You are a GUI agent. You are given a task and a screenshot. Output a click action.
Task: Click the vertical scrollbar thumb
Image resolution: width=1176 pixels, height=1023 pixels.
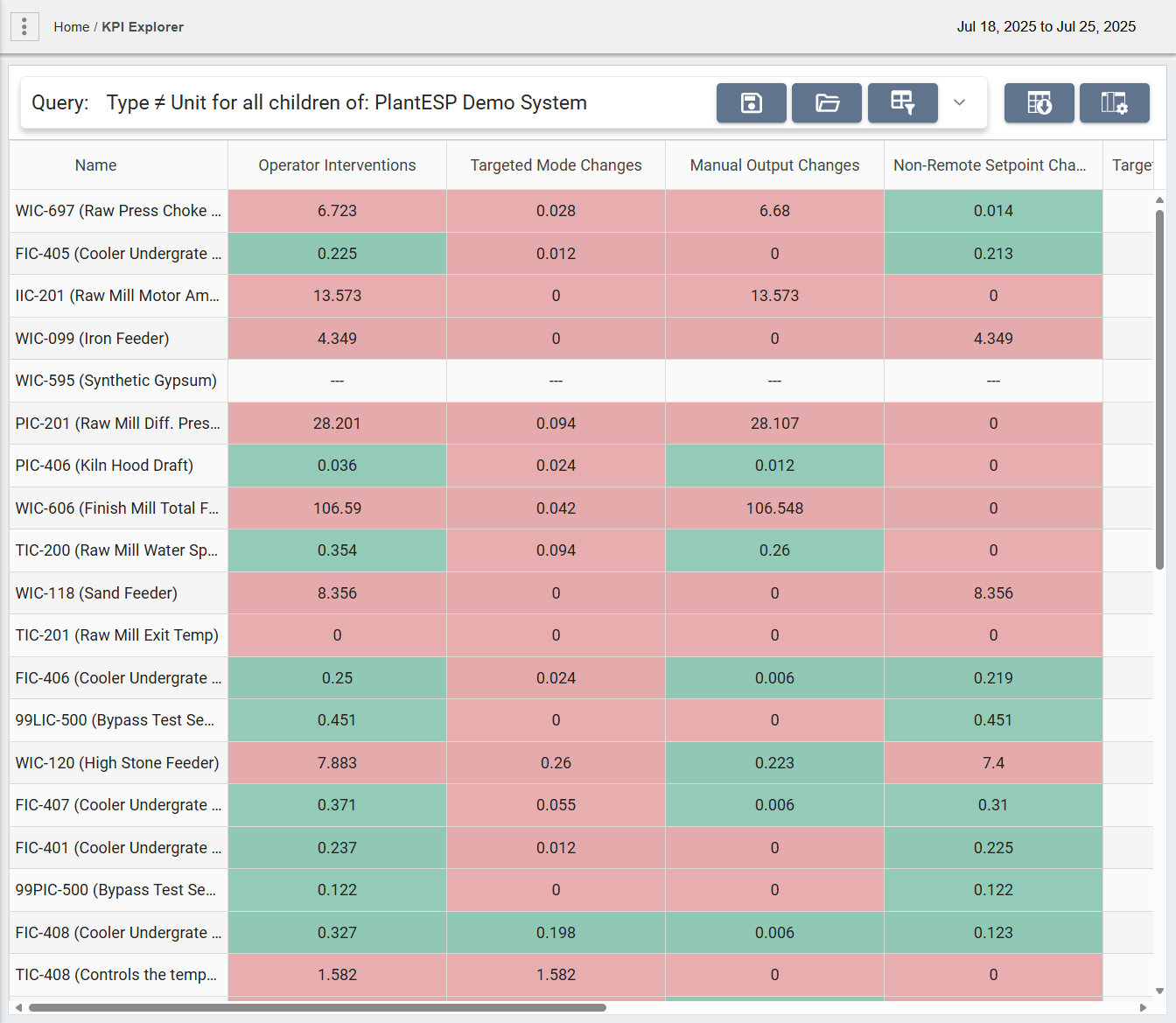coord(1159,389)
